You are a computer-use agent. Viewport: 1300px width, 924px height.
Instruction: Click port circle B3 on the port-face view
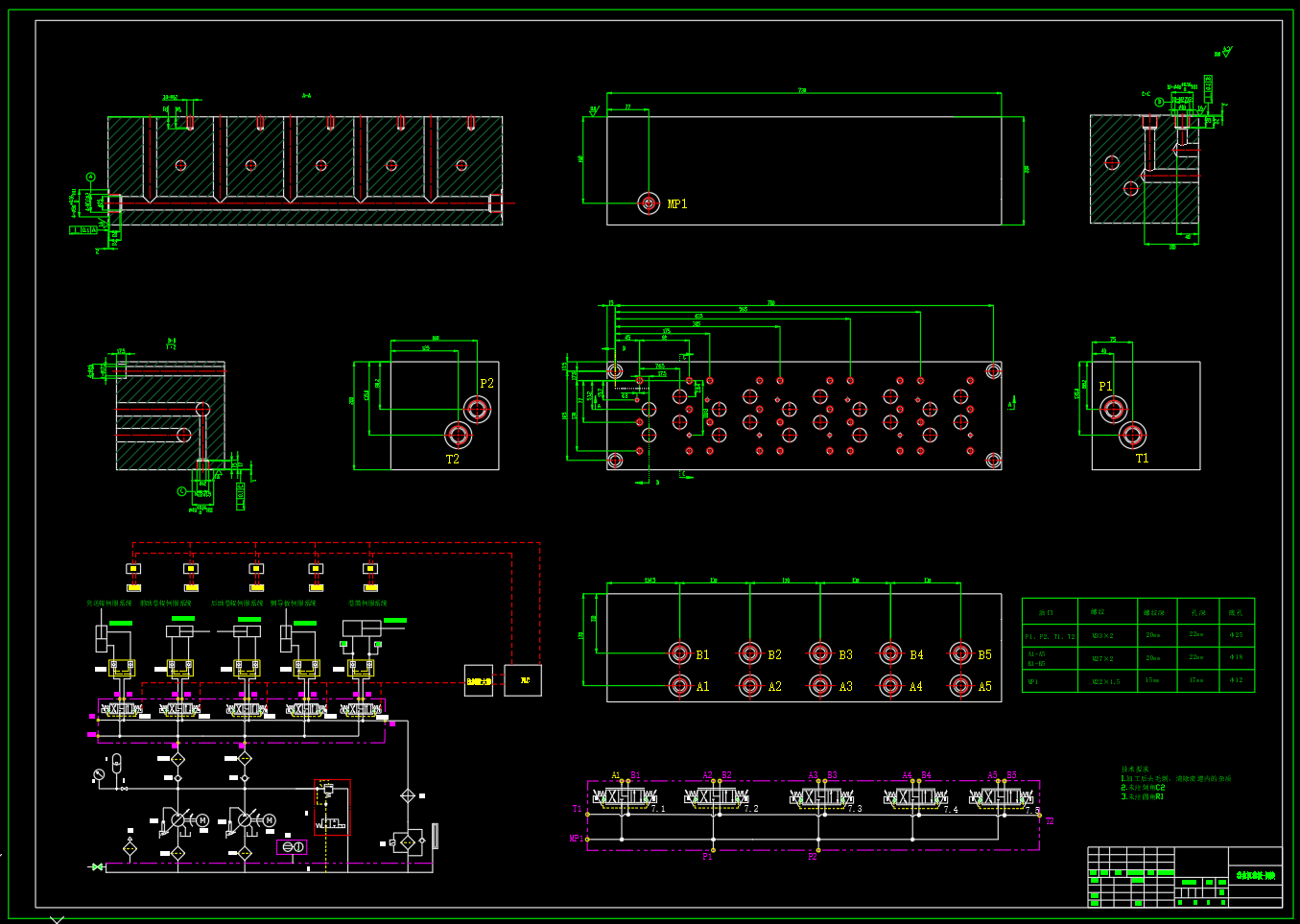(x=820, y=654)
